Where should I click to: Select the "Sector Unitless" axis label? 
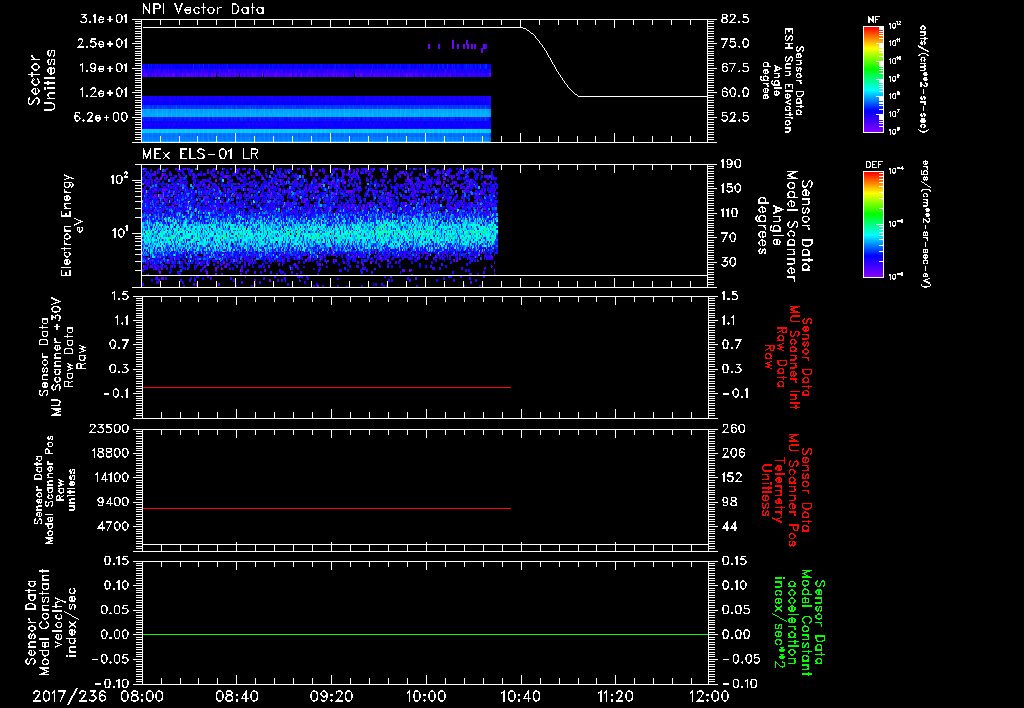click(x=42, y=80)
